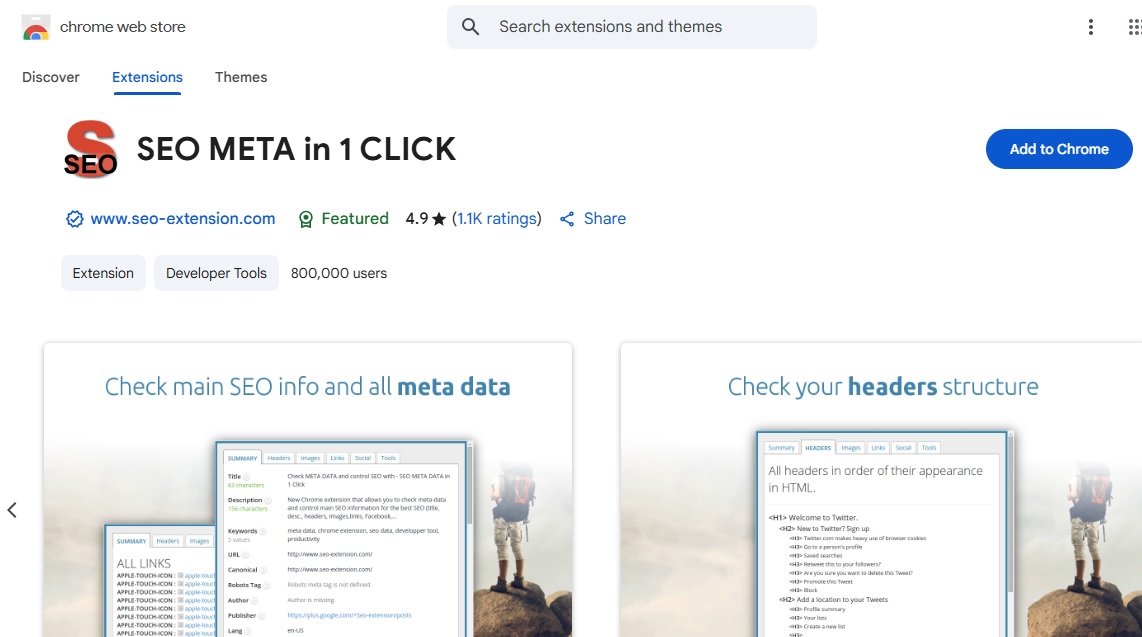Switch to the Discover tab
The height and width of the screenshot is (637, 1142).
tap(50, 77)
